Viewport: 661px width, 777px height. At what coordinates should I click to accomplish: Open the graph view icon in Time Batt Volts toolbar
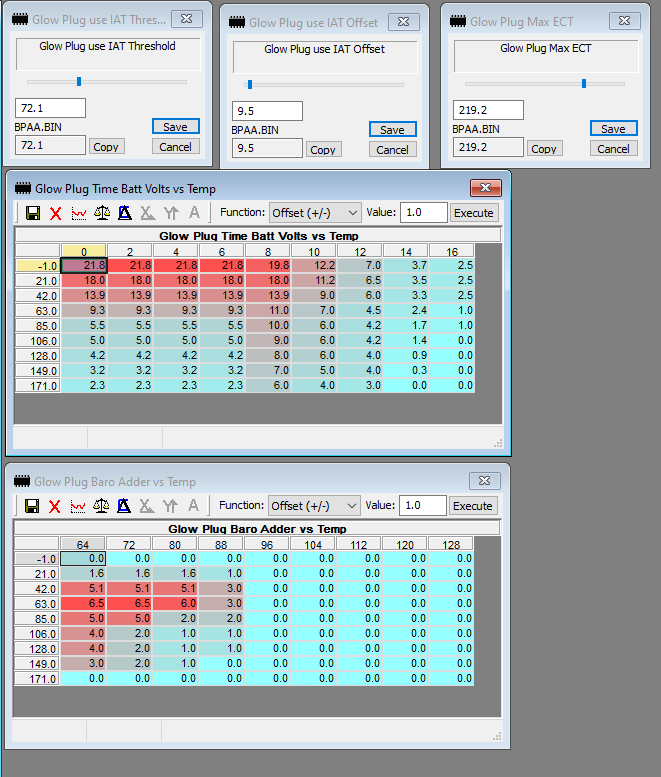tap(78, 213)
